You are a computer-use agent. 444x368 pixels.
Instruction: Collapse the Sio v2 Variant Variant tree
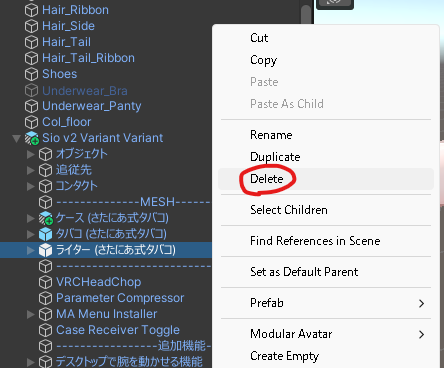(x=16, y=138)
